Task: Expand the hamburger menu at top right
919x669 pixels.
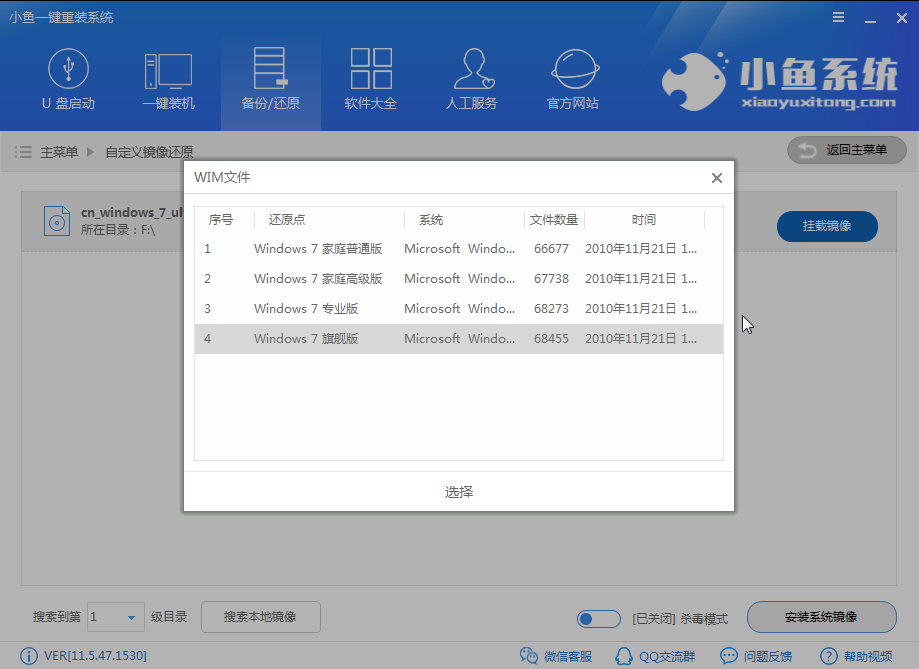Action: (838, 16)
